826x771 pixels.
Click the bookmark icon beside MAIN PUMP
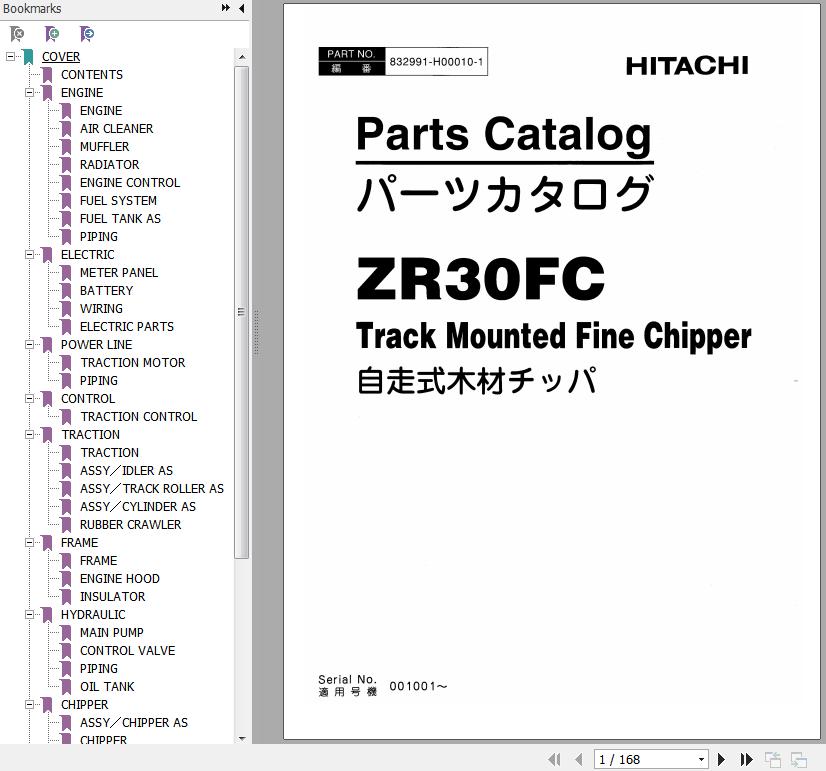[x=66, y=632]
